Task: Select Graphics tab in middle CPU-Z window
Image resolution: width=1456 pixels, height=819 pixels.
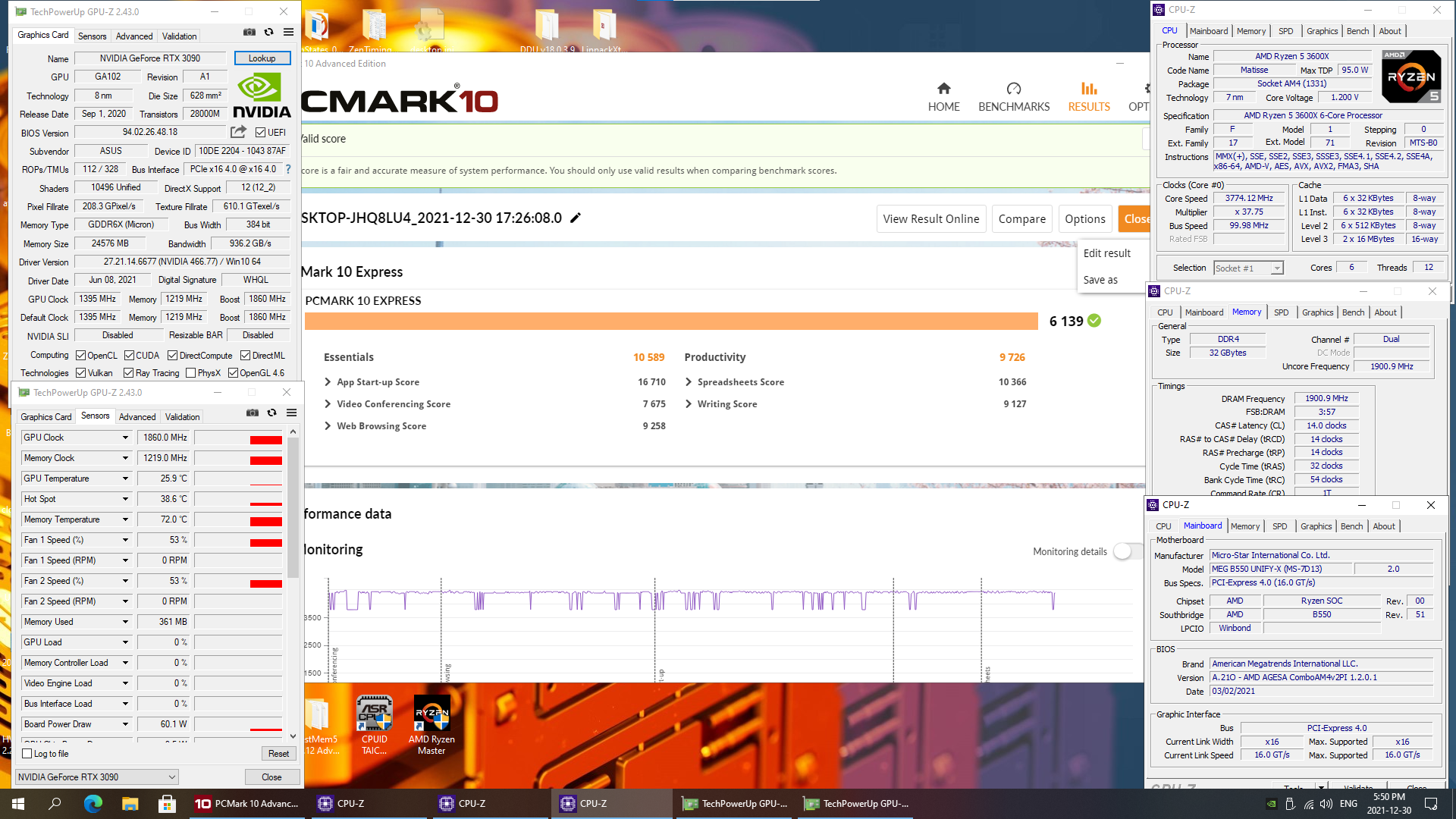Action: tap(1317, 312)
